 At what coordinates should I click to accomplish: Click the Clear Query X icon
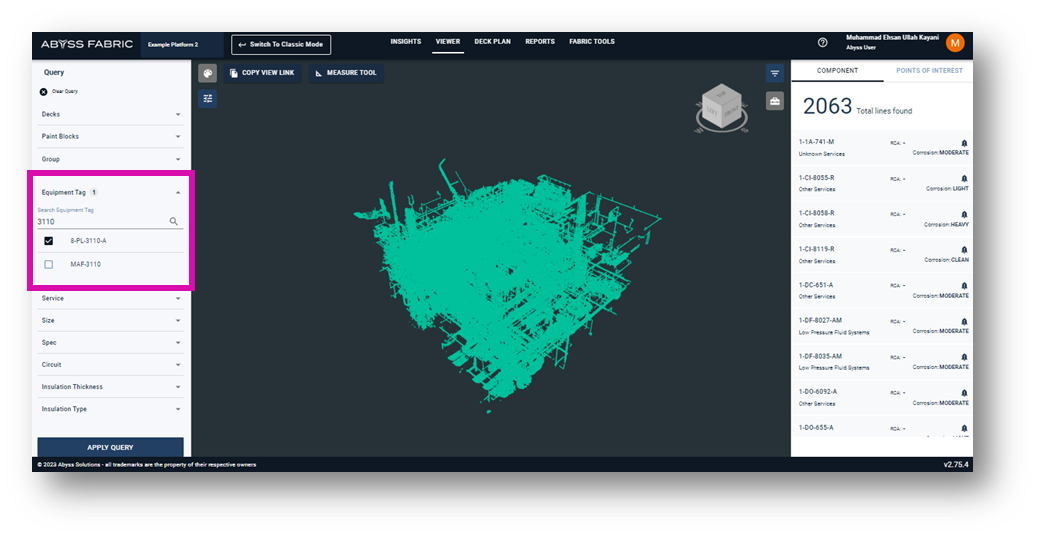(43, 91)
